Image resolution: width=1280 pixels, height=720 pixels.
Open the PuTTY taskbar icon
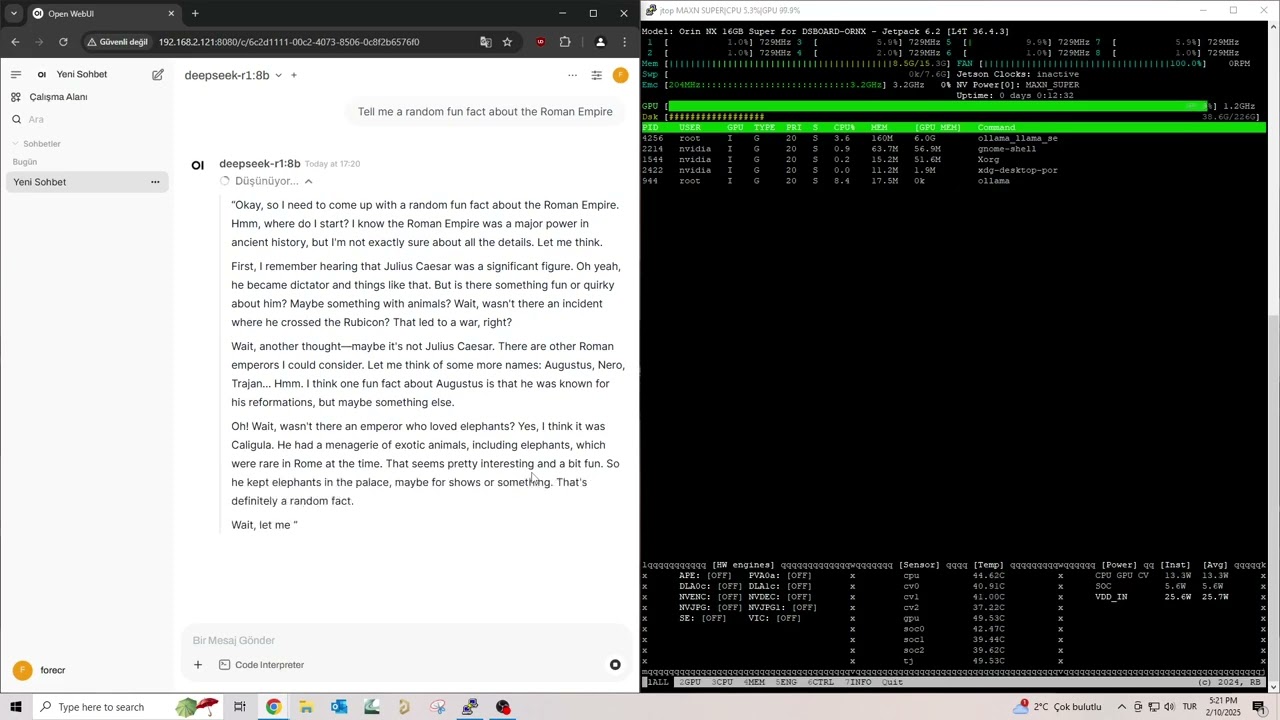[470, 707]
